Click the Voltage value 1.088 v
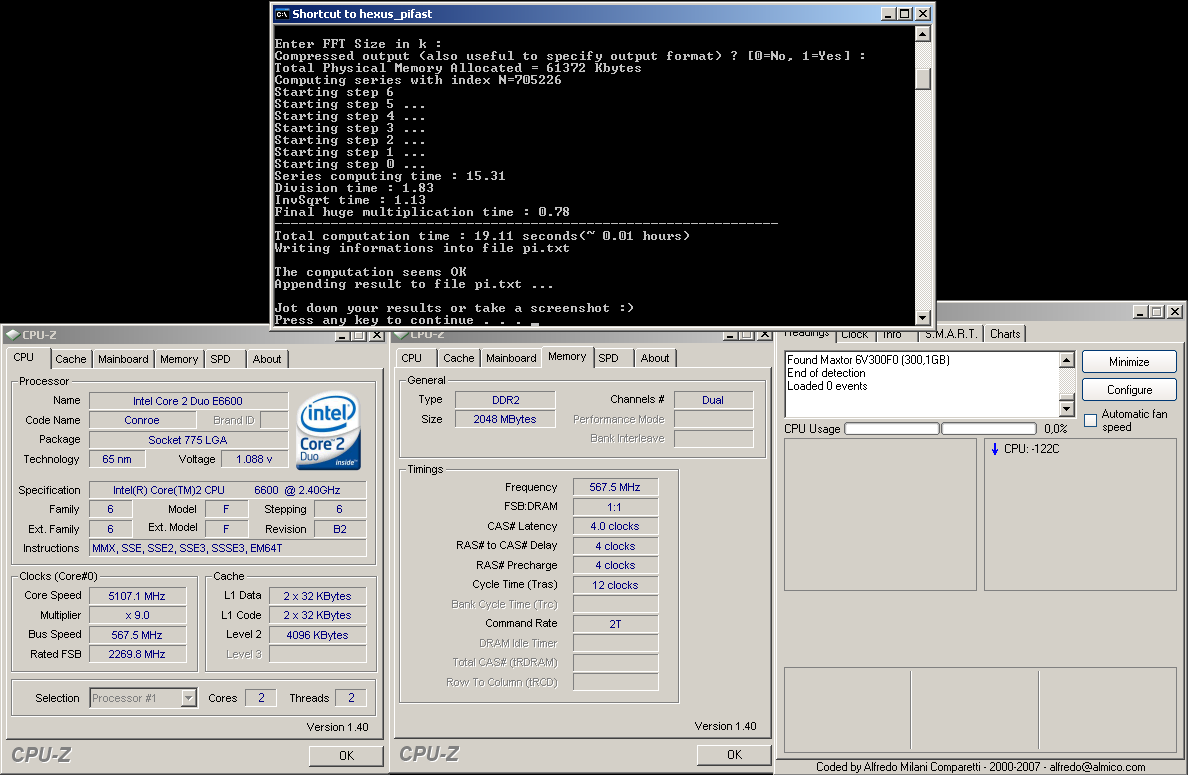Viewport: 1188px width, 775px height. coord(254,459)
